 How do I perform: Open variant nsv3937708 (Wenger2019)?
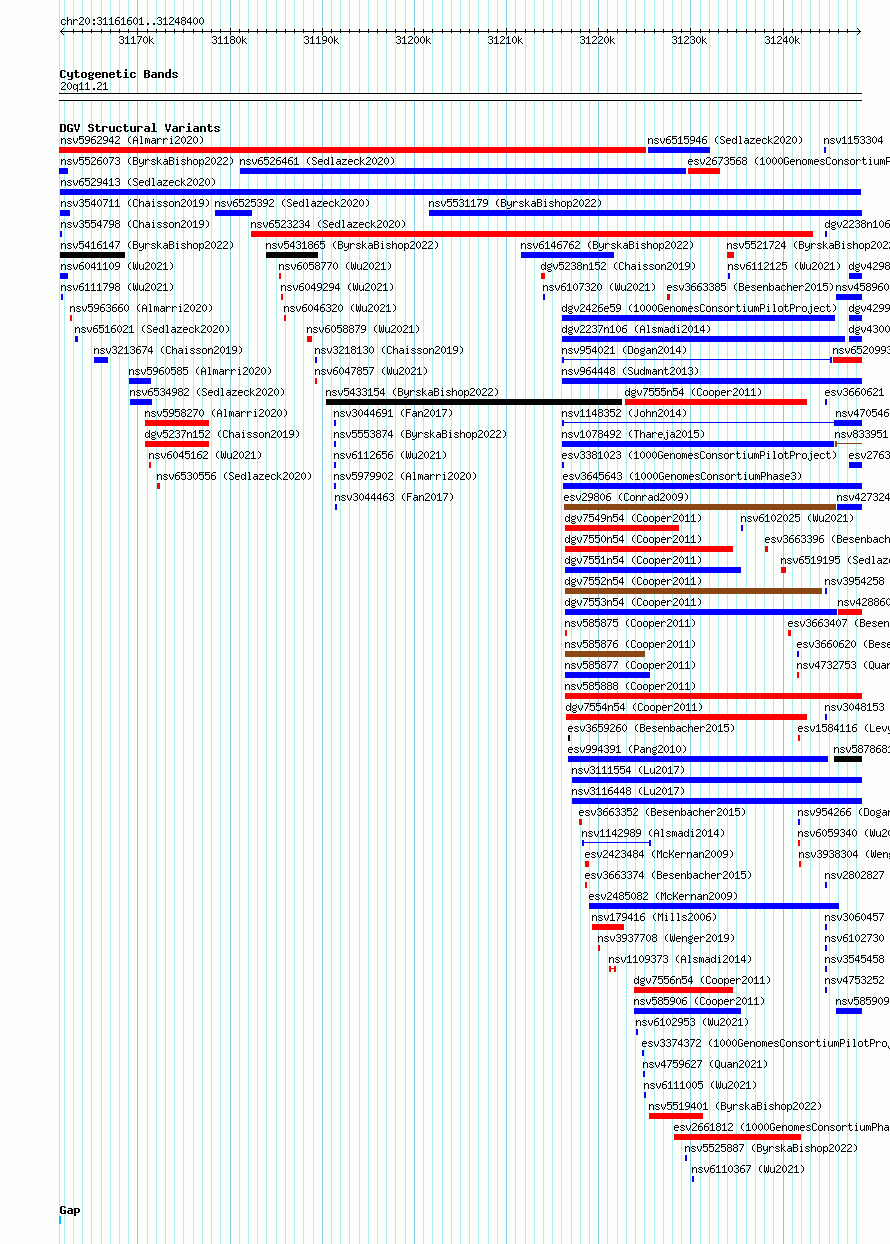(666, 939)
